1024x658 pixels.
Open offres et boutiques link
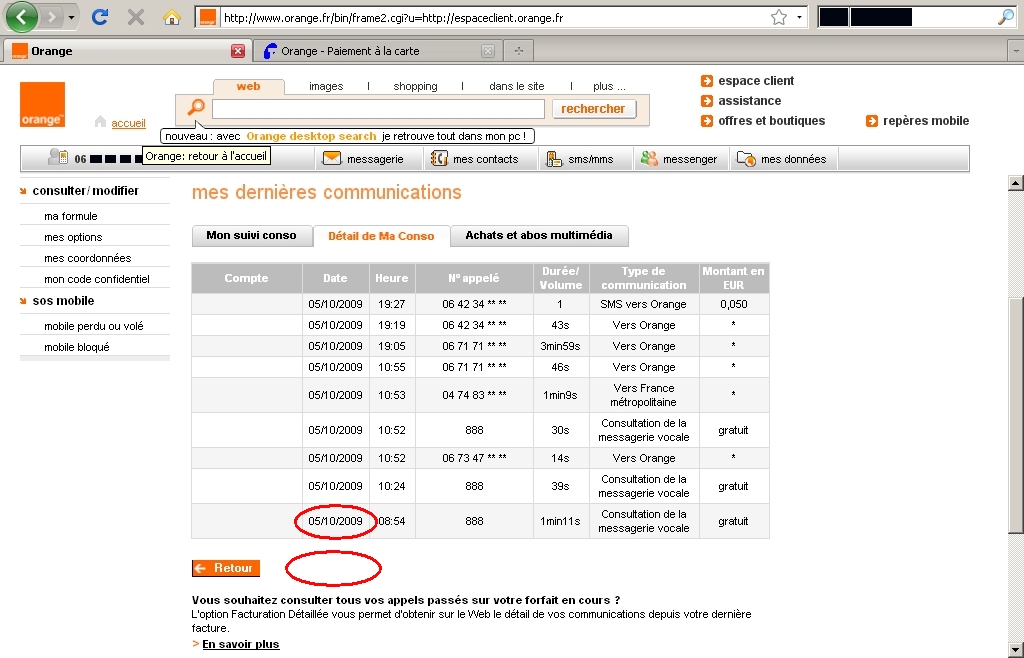(771, 121)
